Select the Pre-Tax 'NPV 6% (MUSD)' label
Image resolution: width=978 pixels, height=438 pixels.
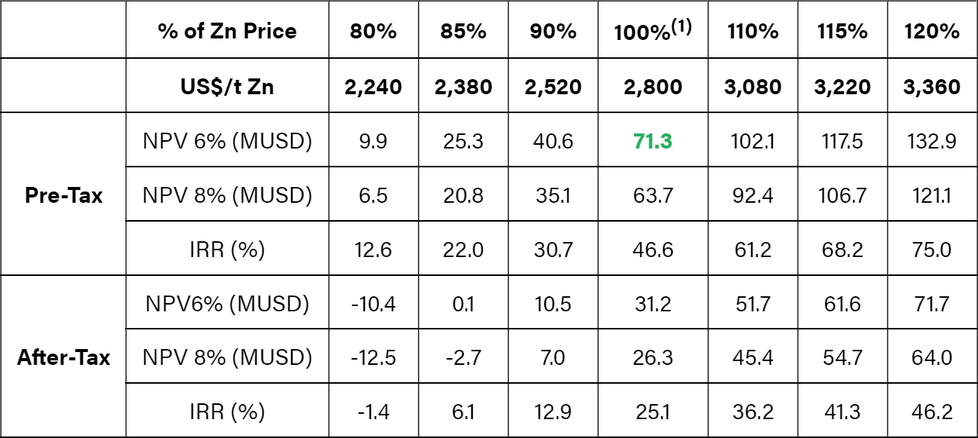click(227, 142)
